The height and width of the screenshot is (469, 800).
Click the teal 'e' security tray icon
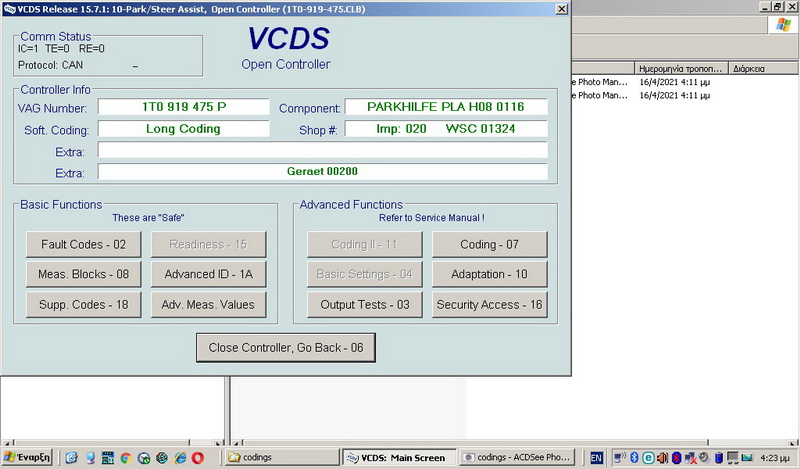tap(648, 457)
